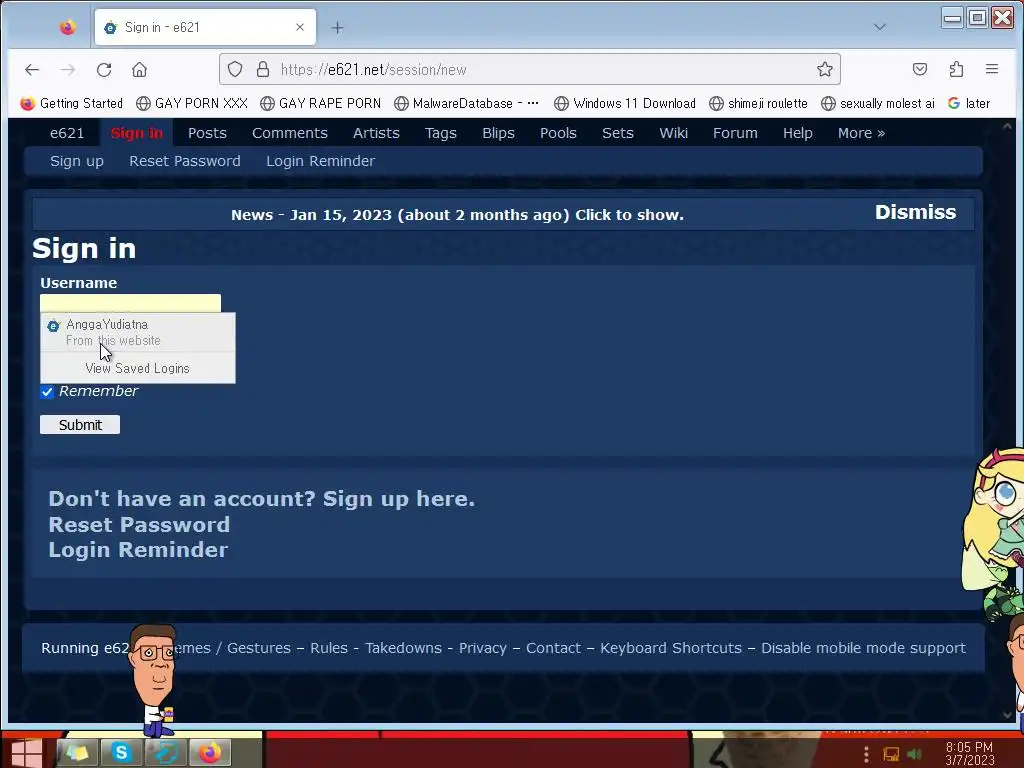
Task: Open the MalwareDatabase bookmark
Action: [466, 103]
